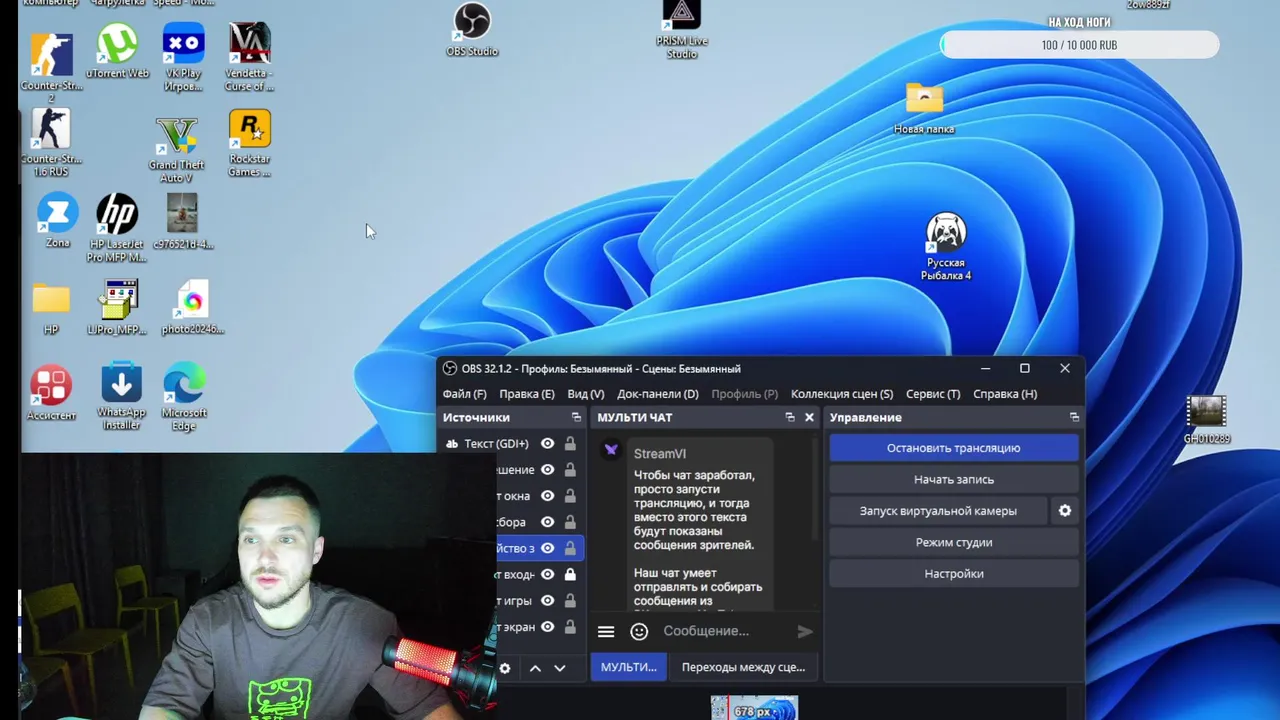Select the Grand Theft Auto V icon
Viewport: 1280px width, 720px height.
tap(176, 150)
